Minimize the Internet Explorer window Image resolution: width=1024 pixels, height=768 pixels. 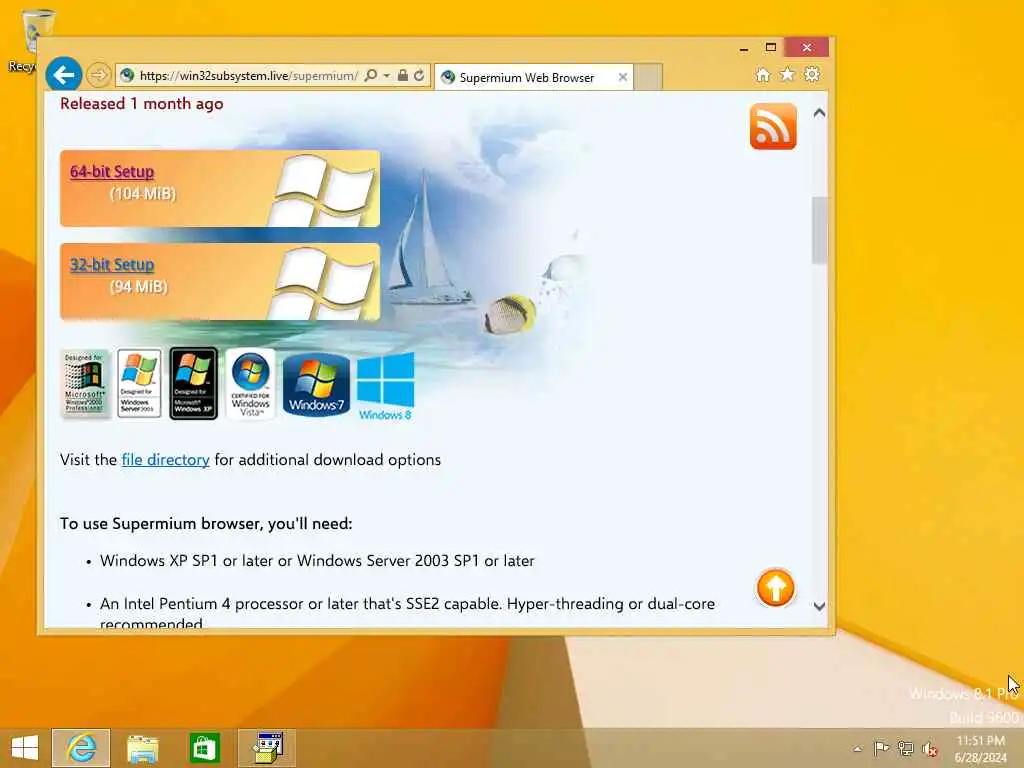coord(744,48)
